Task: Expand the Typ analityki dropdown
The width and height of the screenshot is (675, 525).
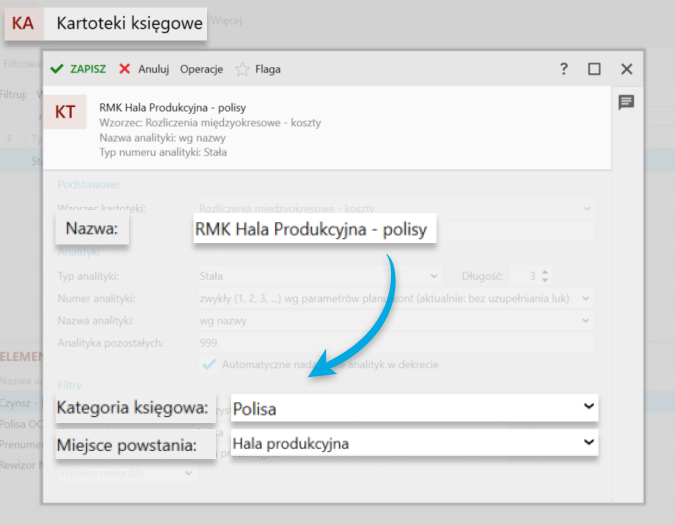Action: click(x=433, y=276)
